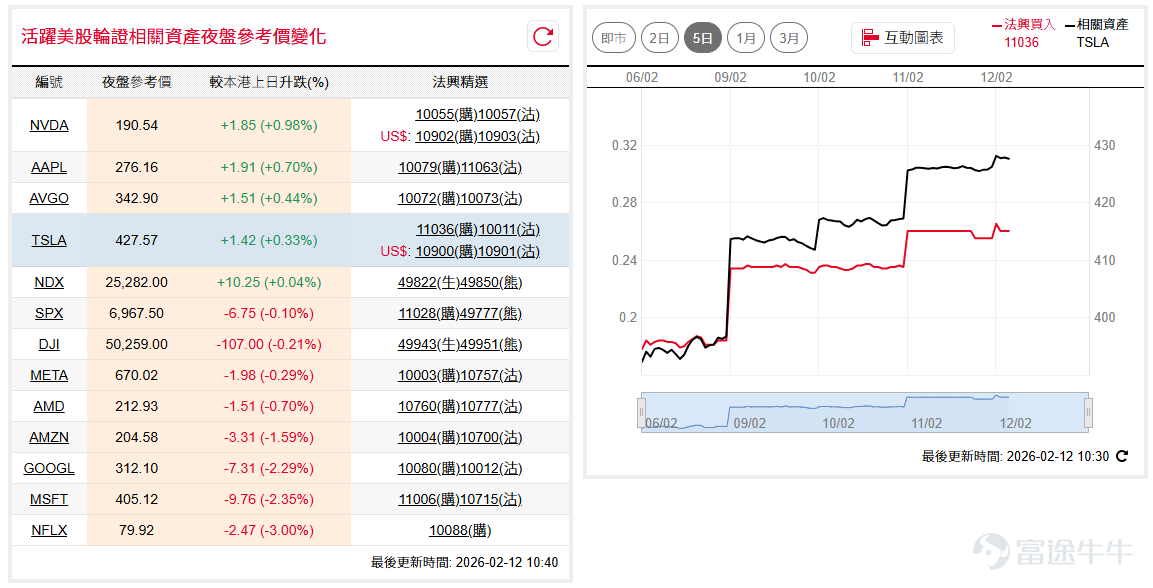Open META call warrant 10003(購)
Screen dimensions: 1153x588
[429, 376]
